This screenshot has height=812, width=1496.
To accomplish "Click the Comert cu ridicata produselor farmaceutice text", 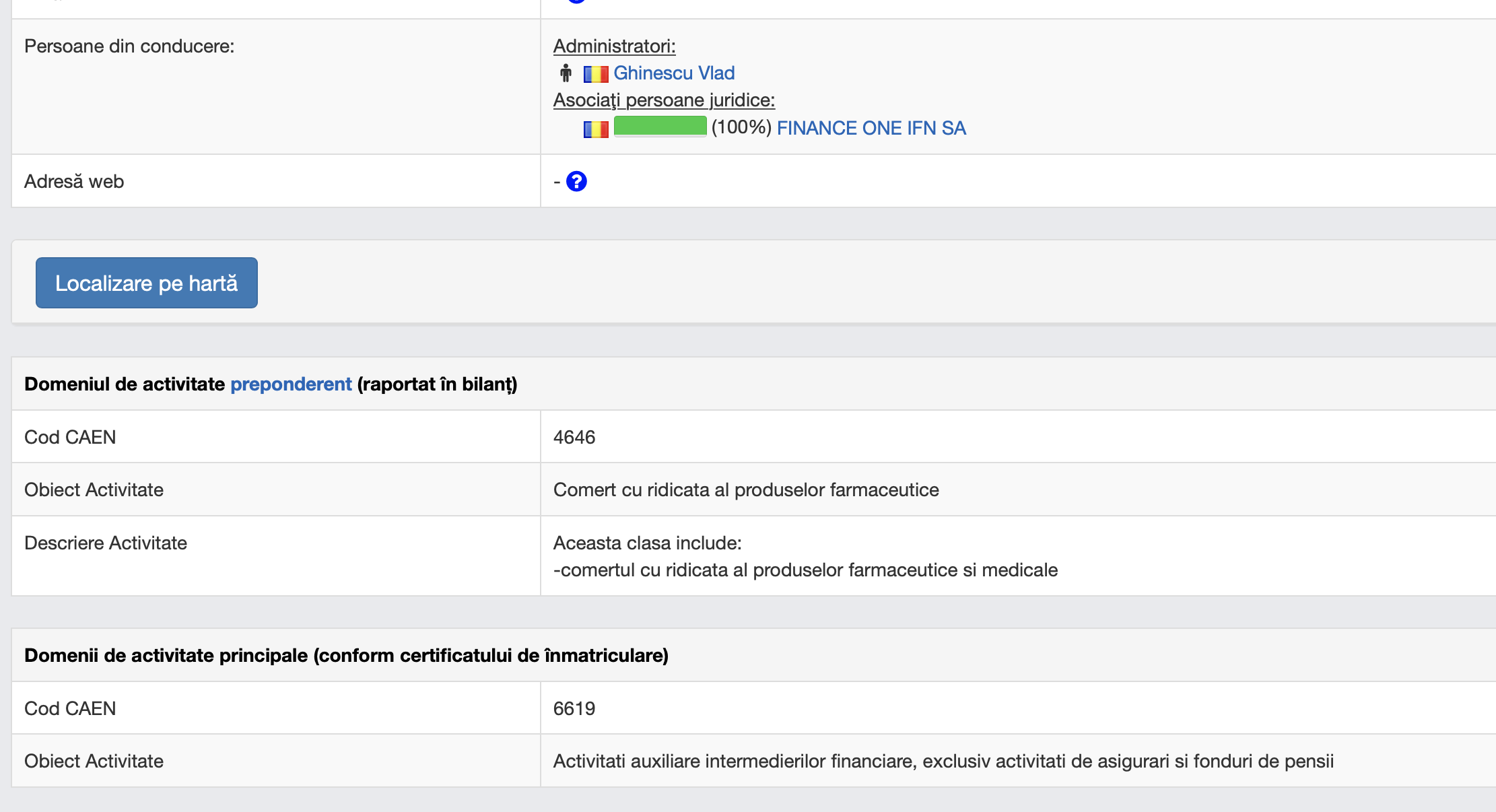I will (746, 489).
